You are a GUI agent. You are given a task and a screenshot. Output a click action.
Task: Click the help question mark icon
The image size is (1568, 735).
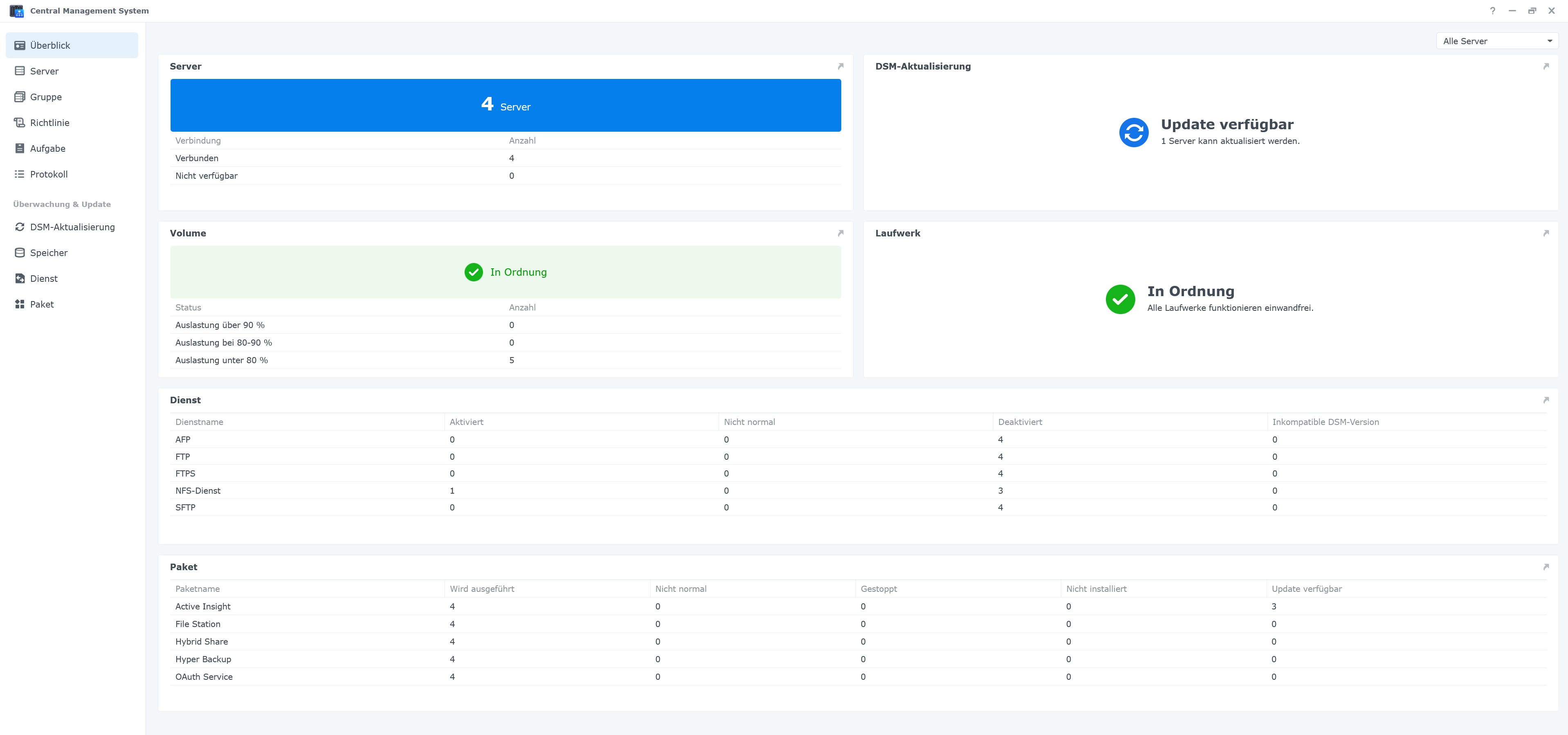[1492, 11]
